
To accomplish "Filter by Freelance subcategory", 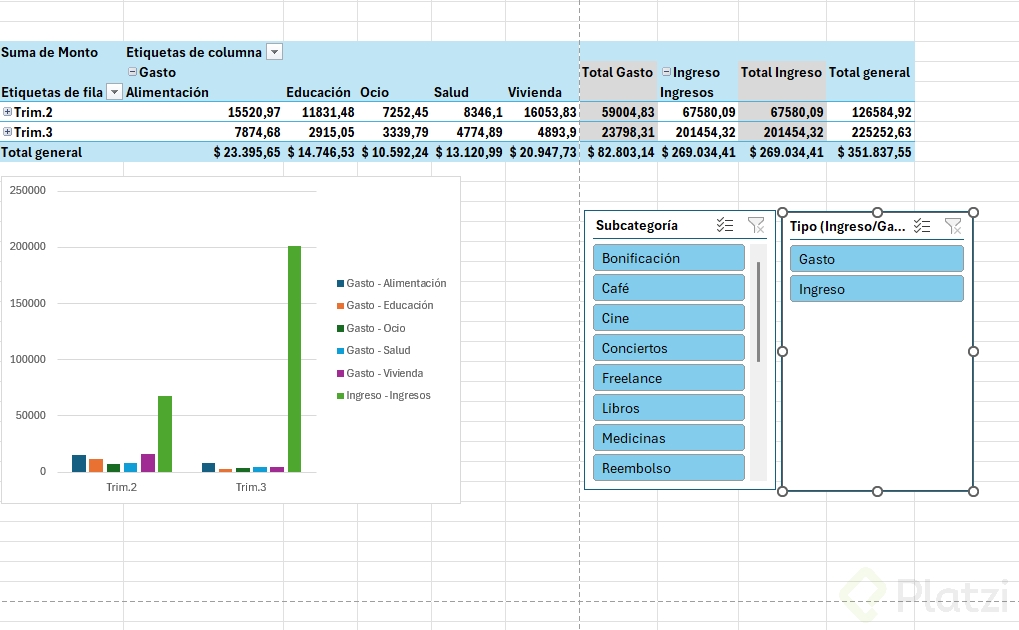I will tap(669, 378).
